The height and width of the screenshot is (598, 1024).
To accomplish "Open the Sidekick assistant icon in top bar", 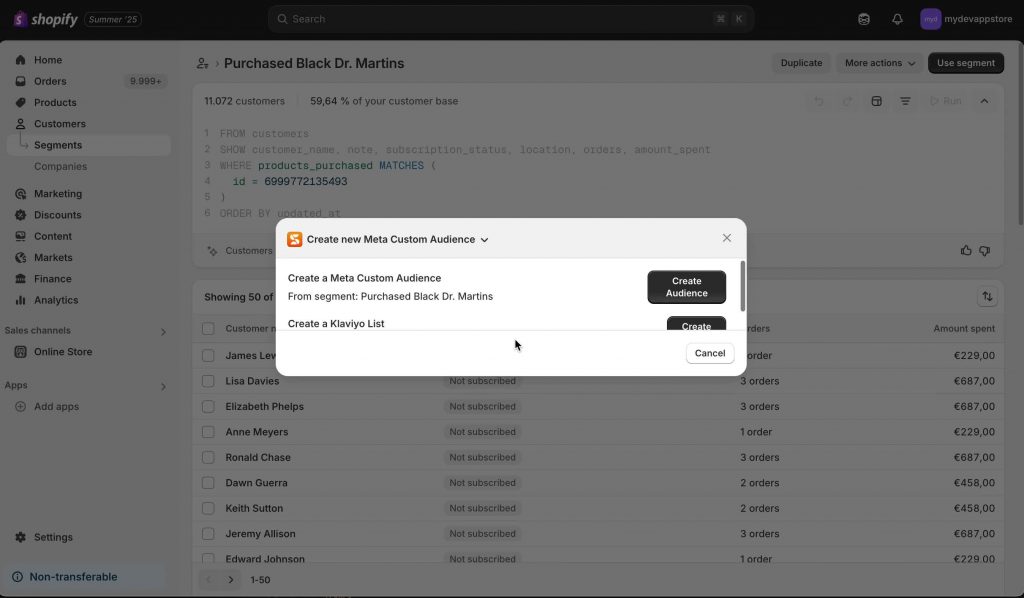I will [x=864, y=19].
